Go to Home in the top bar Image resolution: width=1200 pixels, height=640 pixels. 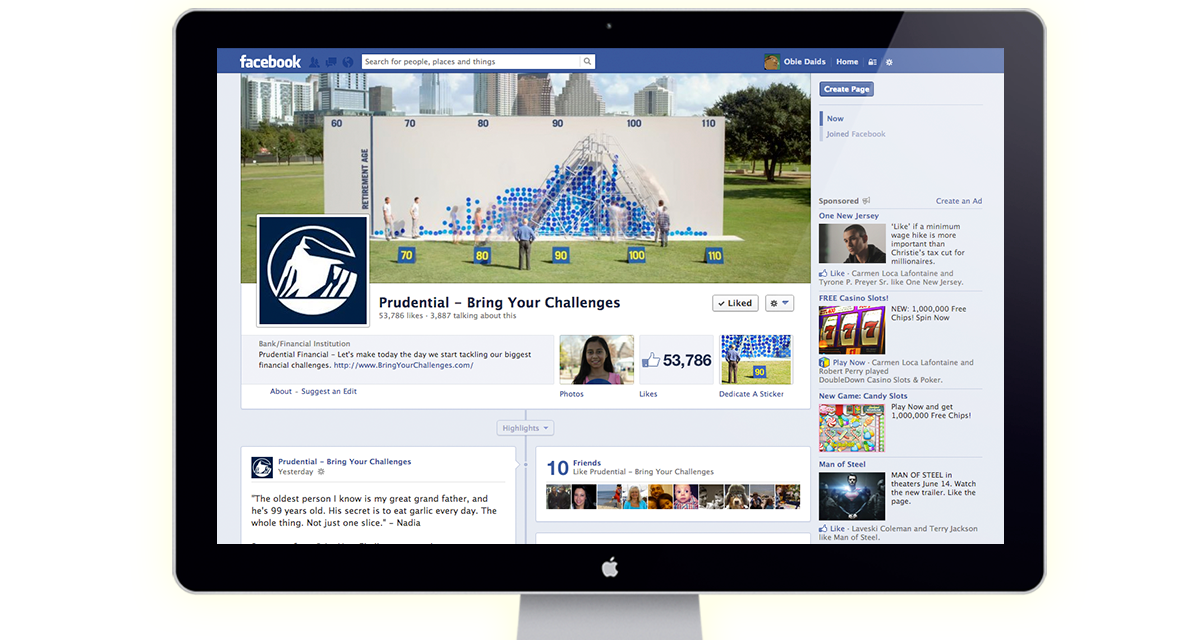(847, 62)
